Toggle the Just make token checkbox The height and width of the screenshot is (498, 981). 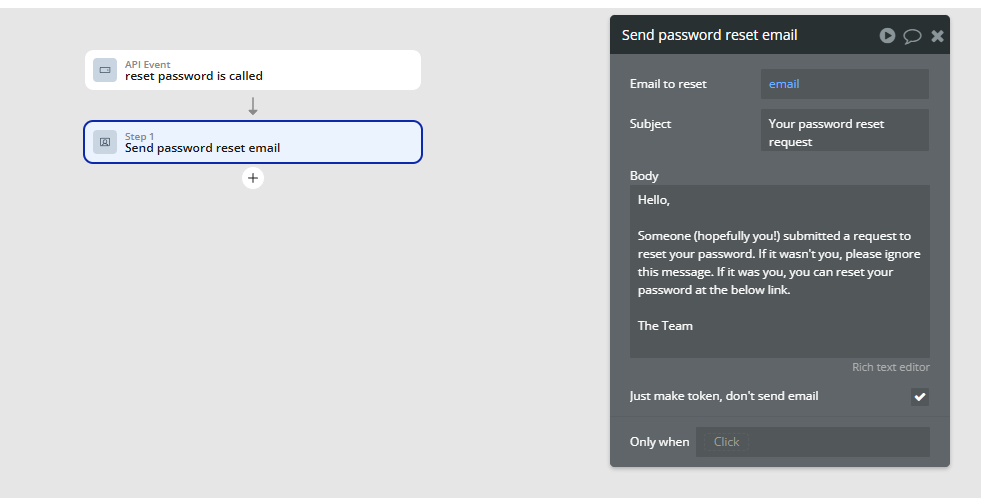click(920, 397)
